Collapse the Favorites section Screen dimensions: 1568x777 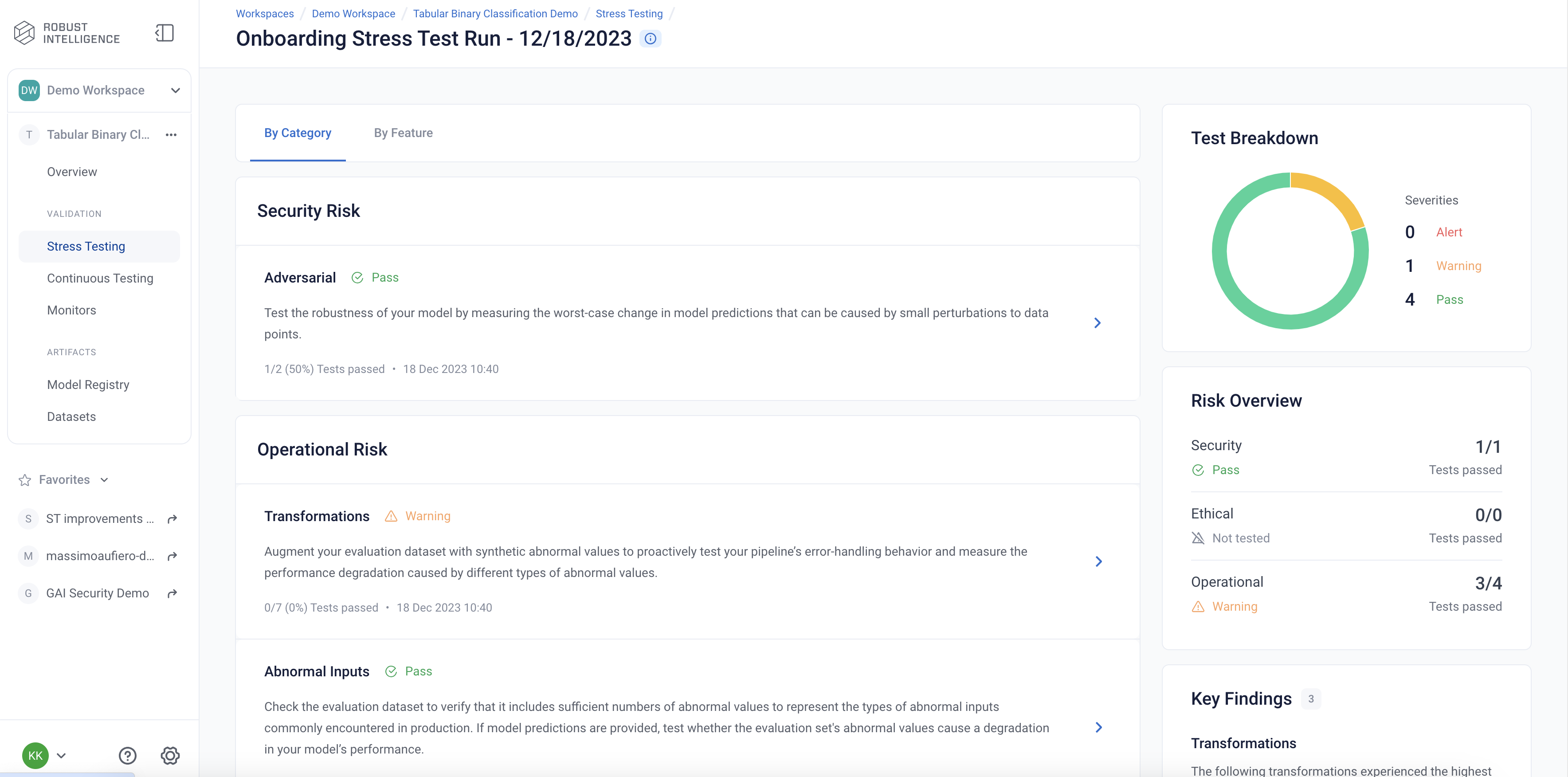[x=104, y=480]
